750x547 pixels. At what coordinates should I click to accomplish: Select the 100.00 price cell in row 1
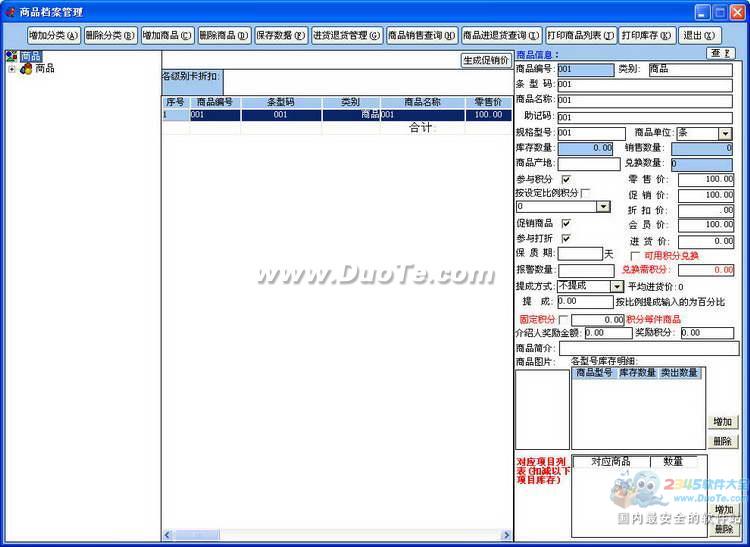488,115
